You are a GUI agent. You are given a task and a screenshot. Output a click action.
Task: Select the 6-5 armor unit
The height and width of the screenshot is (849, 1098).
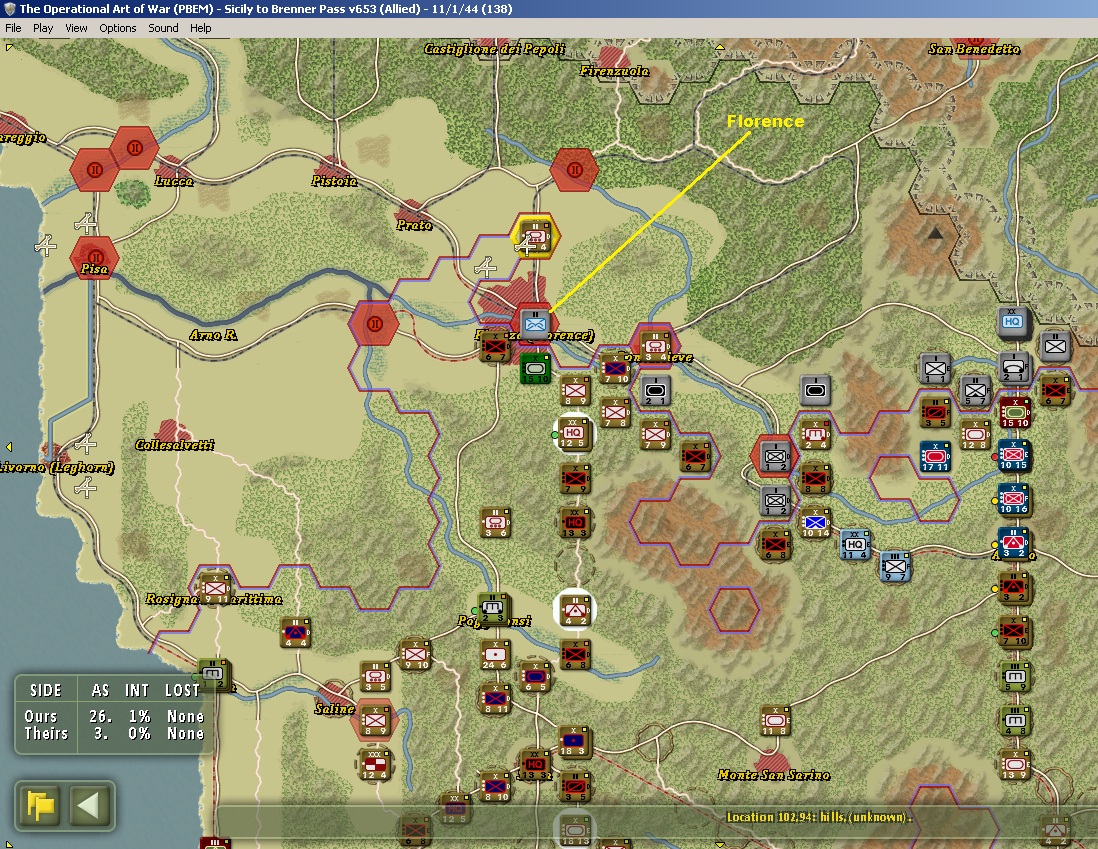(x=535, y=677)
